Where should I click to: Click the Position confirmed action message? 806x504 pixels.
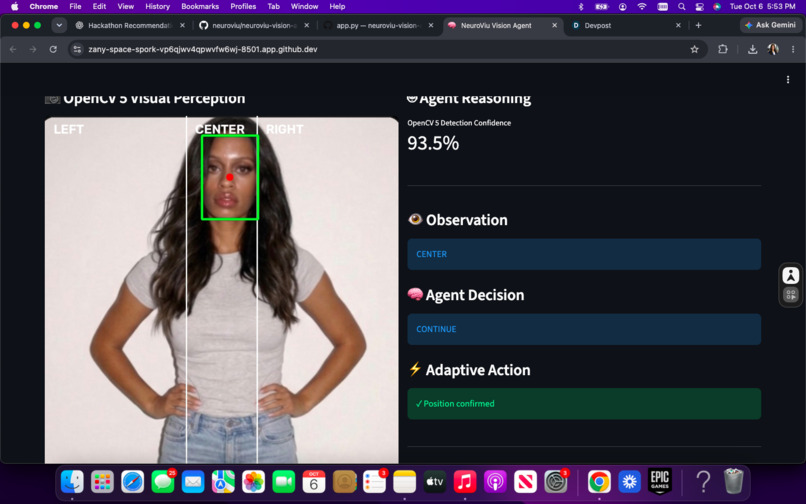[584, 404]
